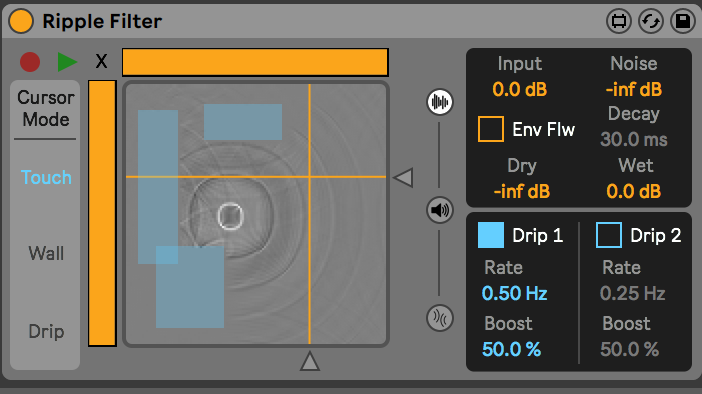702x394 pixels.
Task: Enable the Drip 2 toggle
Action: pyautogui.click(x=609, y=235)
